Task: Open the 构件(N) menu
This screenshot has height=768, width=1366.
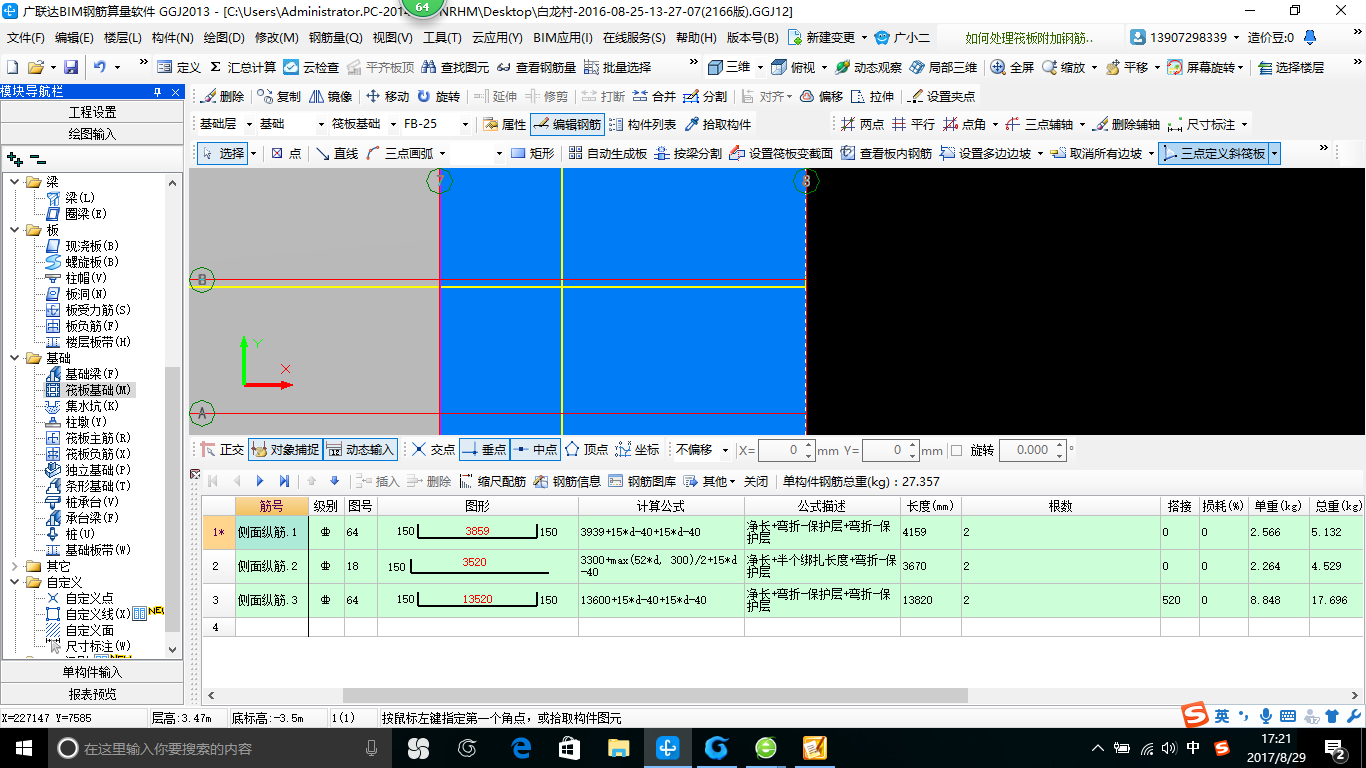Action: [x=173, y=37]
